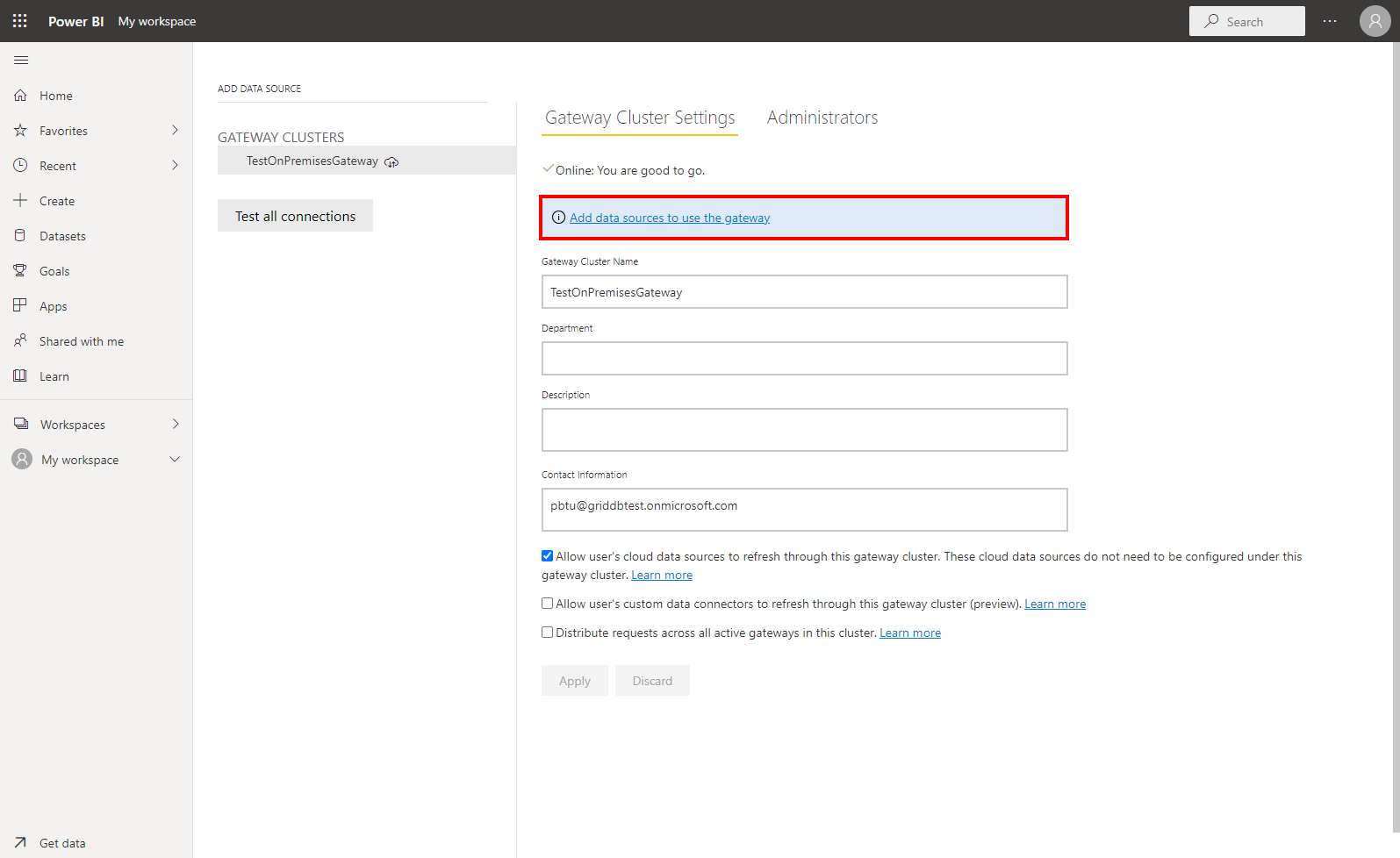Open Goals trophy icon

point(20,271)
